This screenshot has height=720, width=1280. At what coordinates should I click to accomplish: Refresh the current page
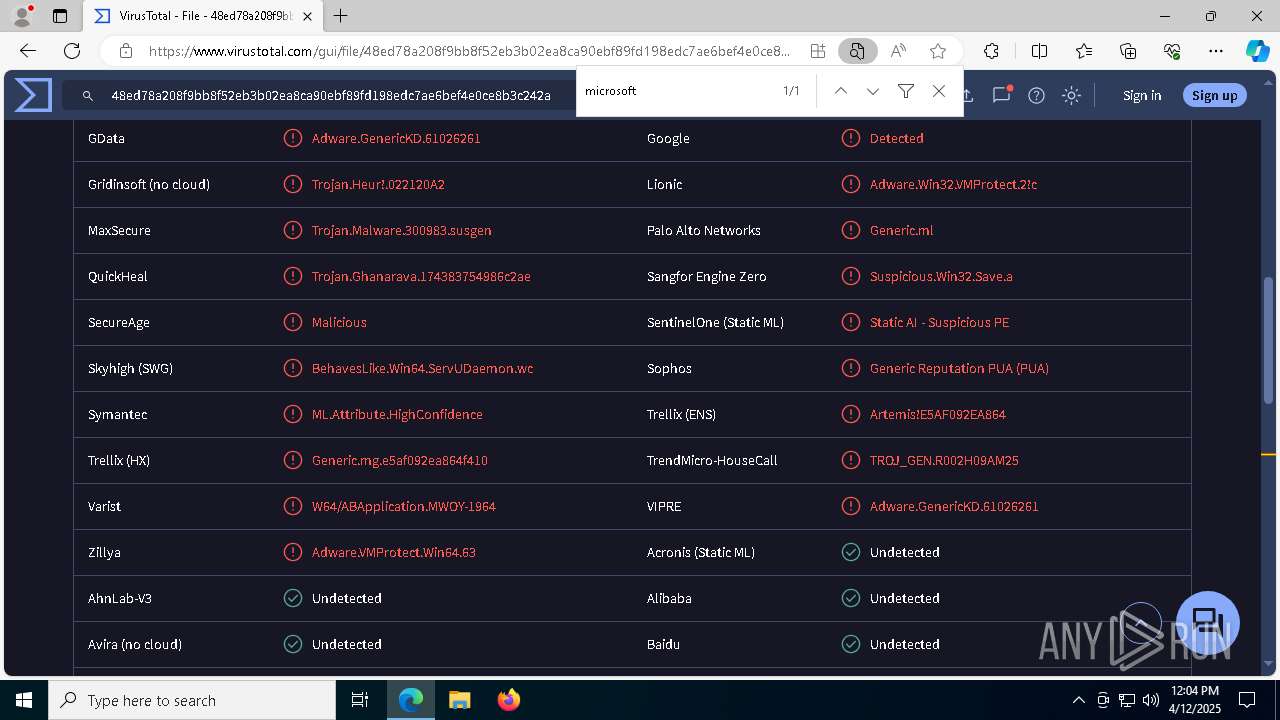(72, 51)
